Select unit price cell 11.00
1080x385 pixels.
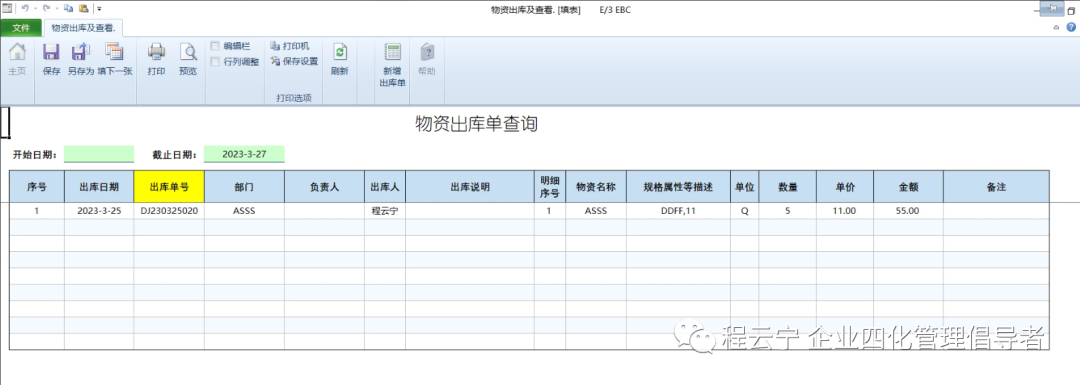click(845, 211)
